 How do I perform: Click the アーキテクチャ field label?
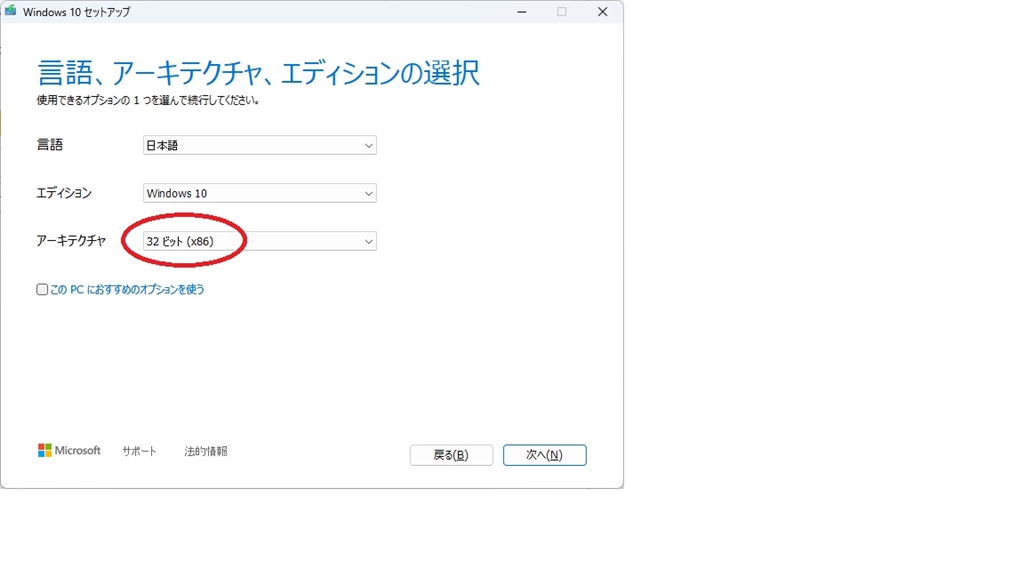[x=71, y=241]
